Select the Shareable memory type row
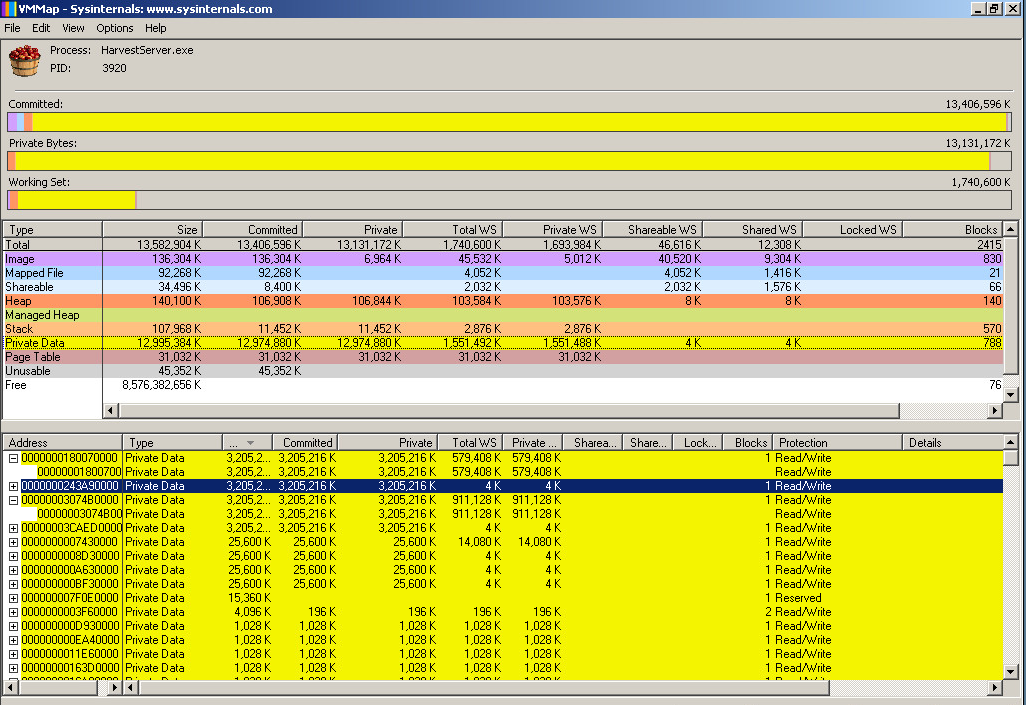This screenshot has width=1026, height=705. [x=503, y=287]
